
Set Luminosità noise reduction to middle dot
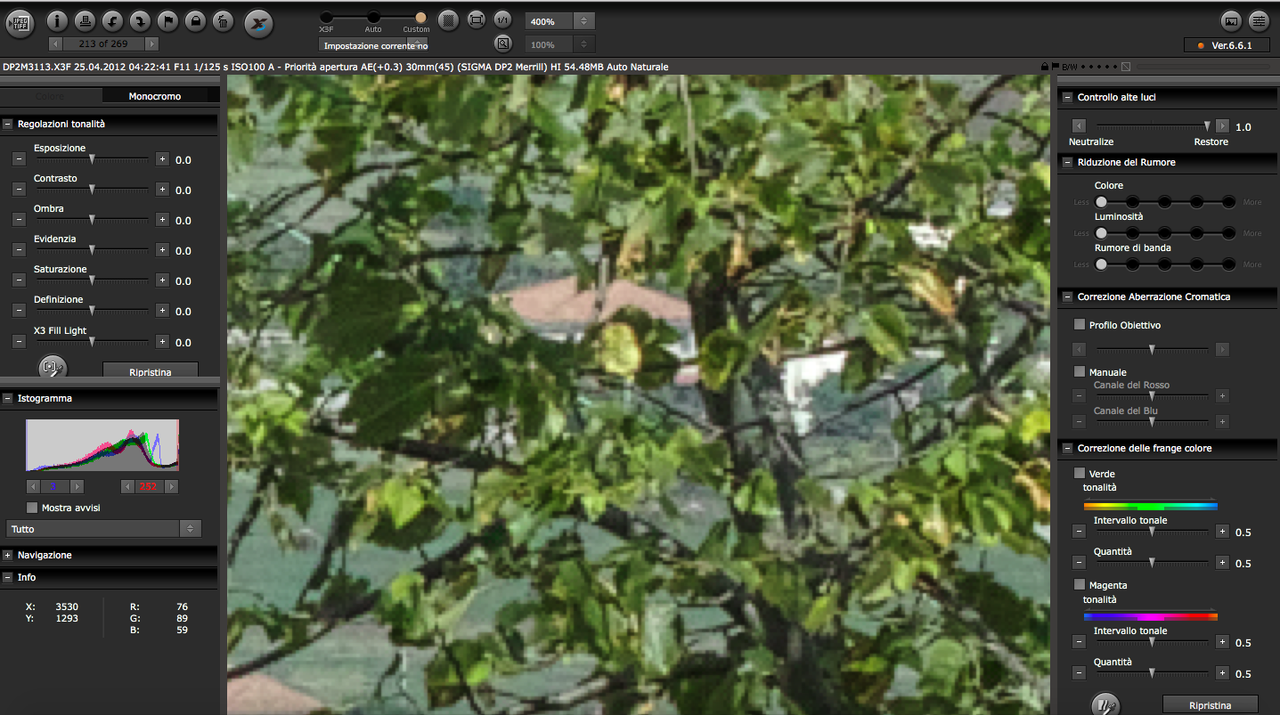click(x=1165, y=233)
